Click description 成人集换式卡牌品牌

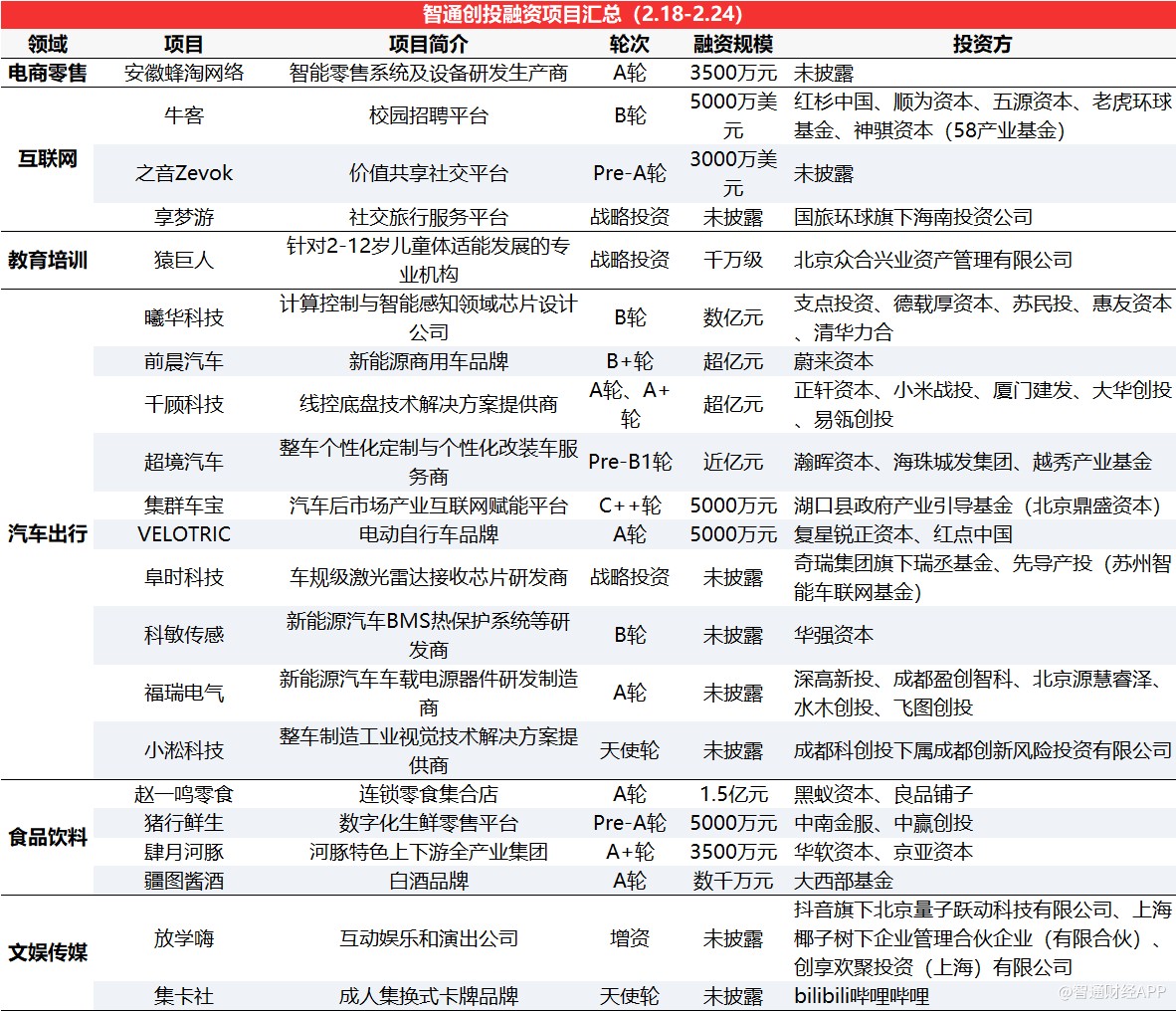coord(428,996)
